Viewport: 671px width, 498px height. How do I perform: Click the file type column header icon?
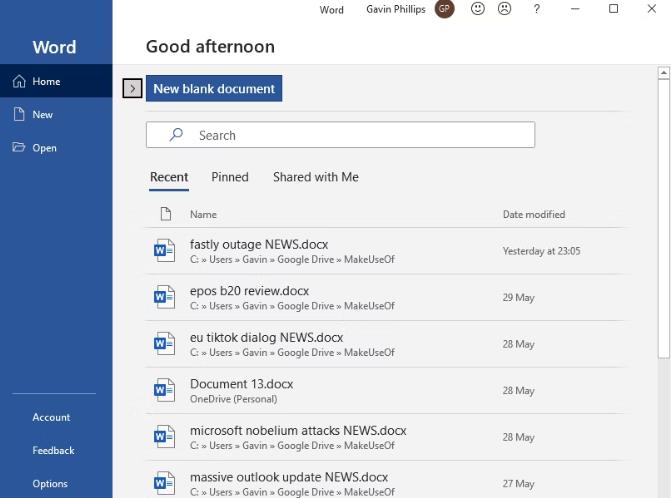click(166, 214)
